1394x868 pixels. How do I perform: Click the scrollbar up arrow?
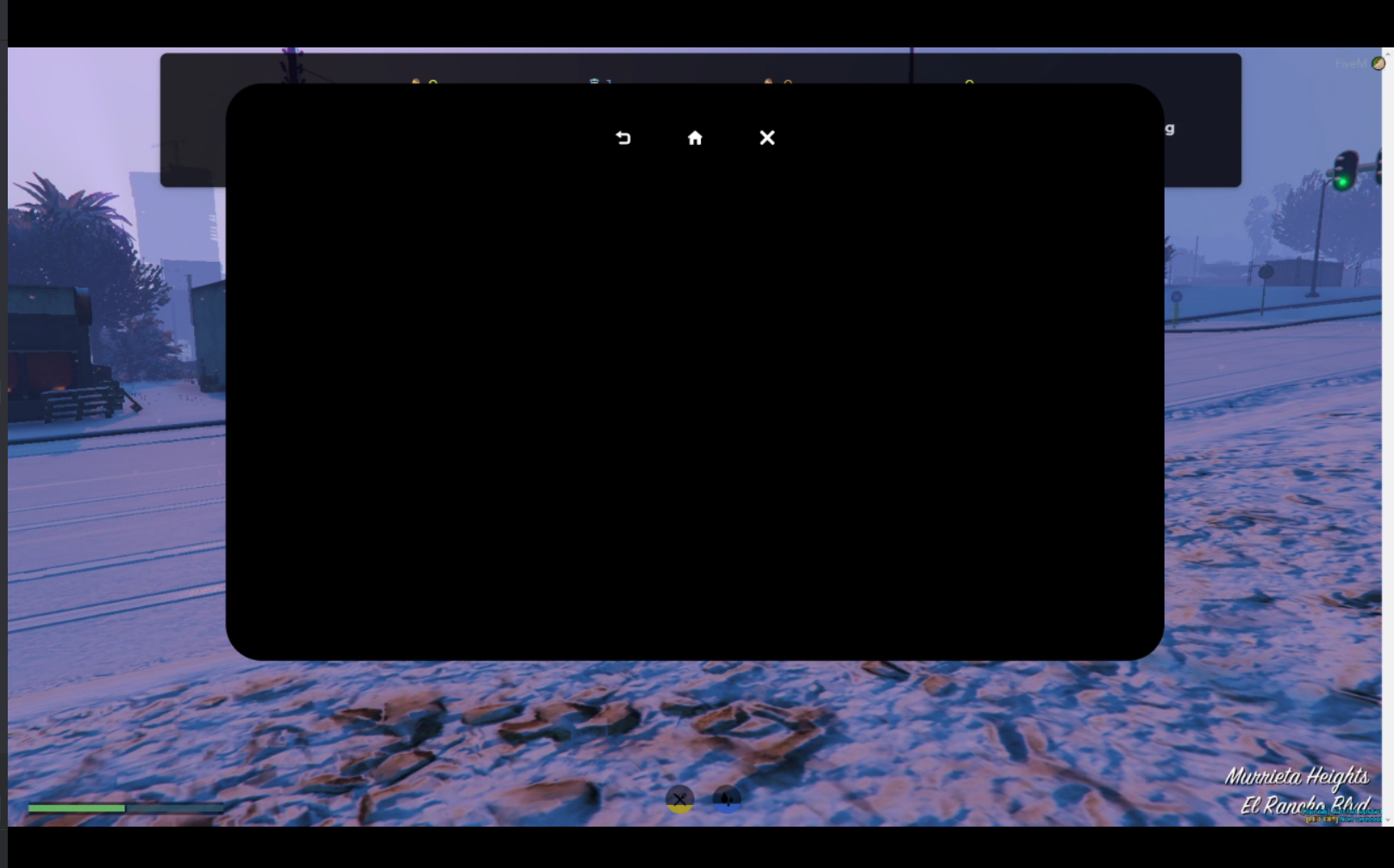[1389, 54]
